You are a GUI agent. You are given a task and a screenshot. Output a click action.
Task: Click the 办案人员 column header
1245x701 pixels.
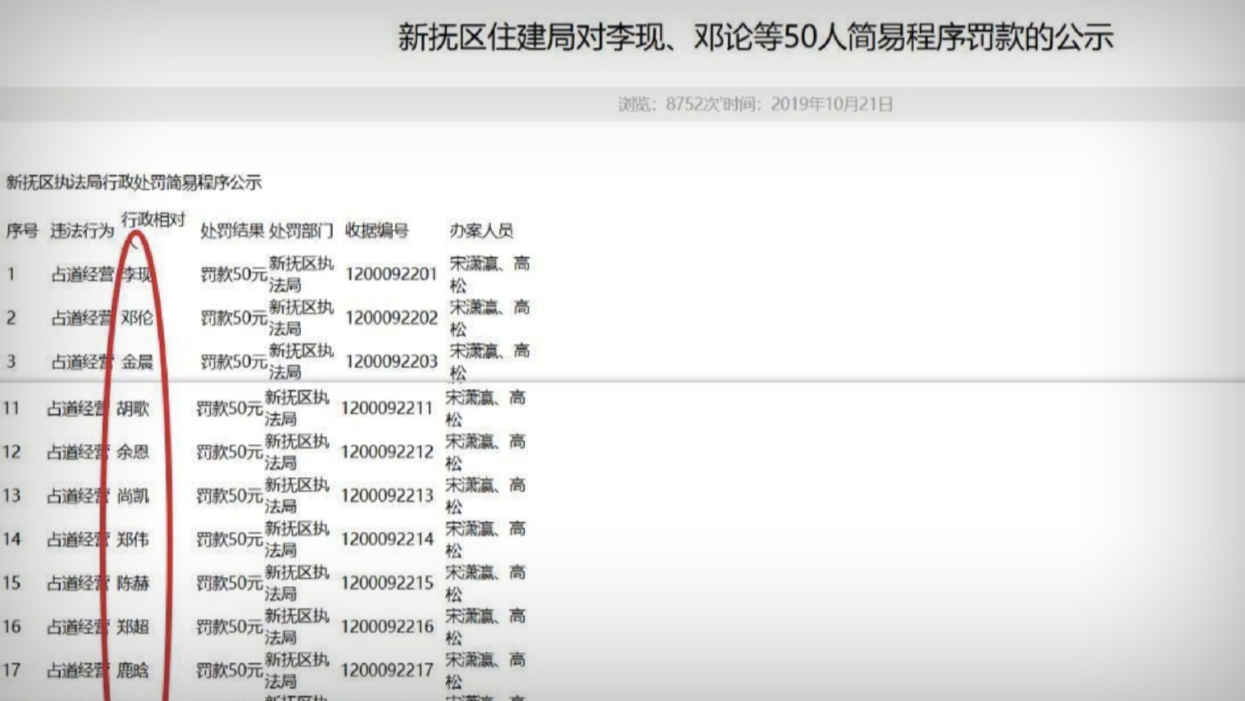481,231
